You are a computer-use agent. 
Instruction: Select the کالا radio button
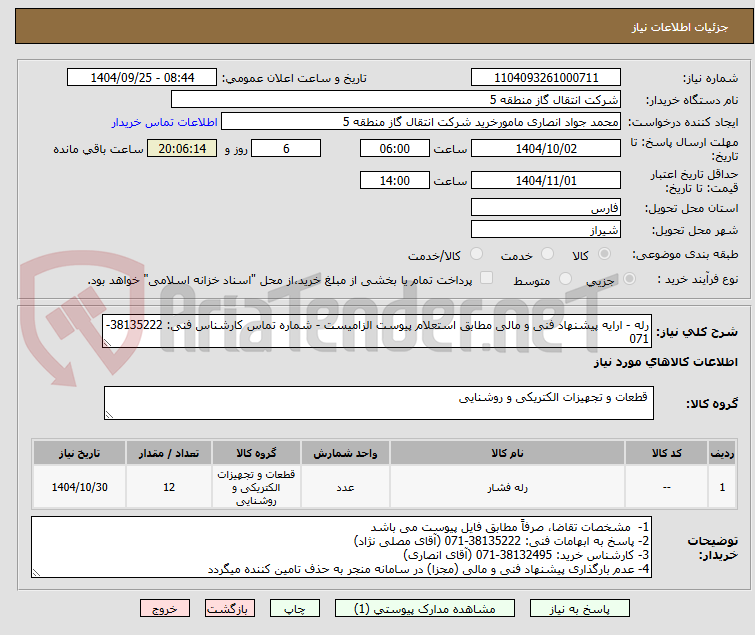(x=604, y=253)
